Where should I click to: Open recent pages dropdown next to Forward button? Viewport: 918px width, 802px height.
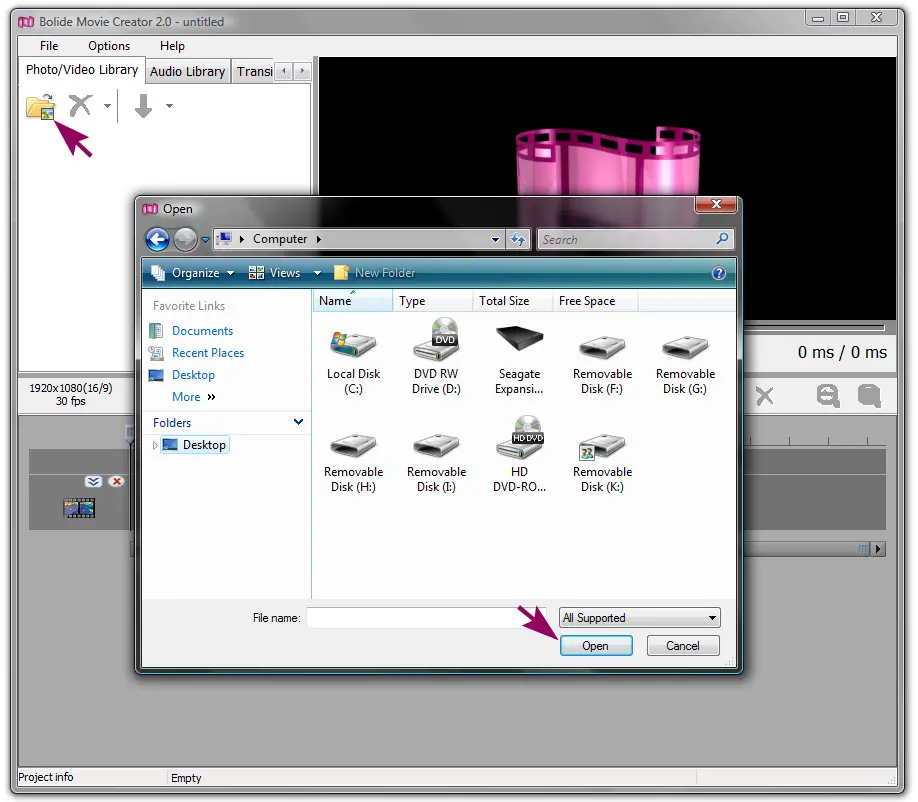pyautogui.click(x=205, y=239)
